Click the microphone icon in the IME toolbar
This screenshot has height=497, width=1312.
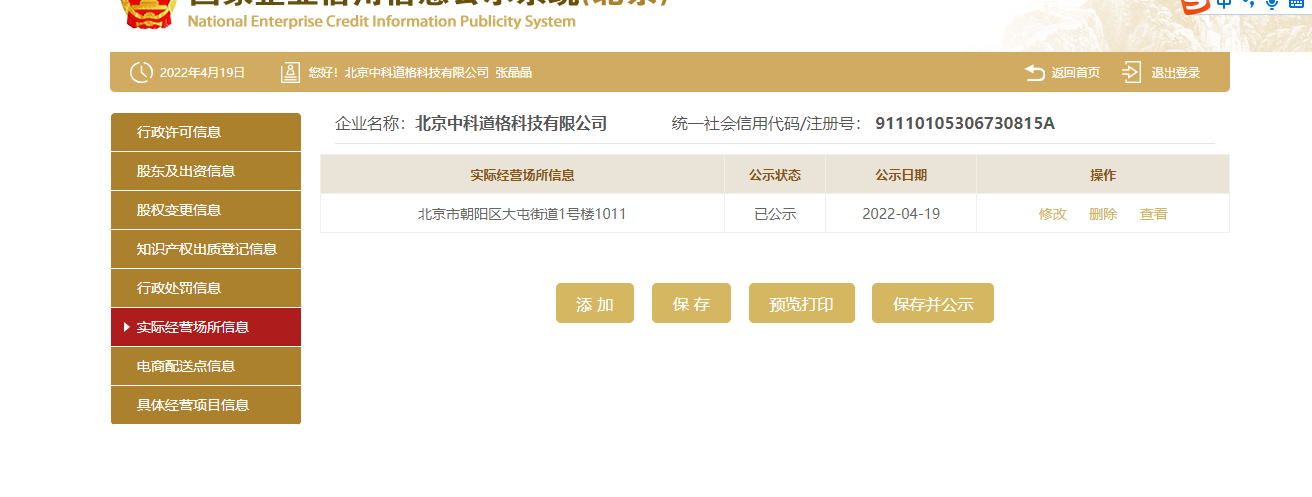pos(1272,4)
